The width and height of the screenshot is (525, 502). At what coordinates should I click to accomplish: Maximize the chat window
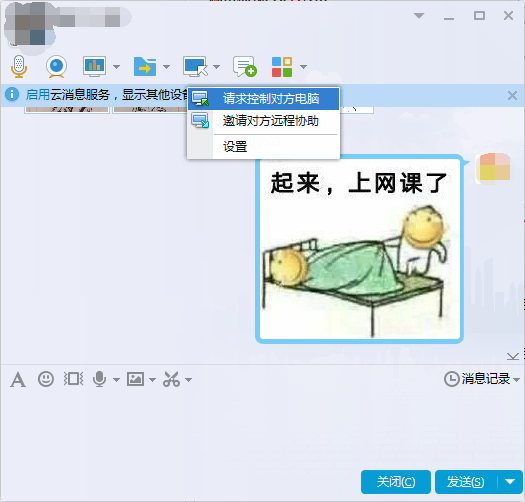479,15
